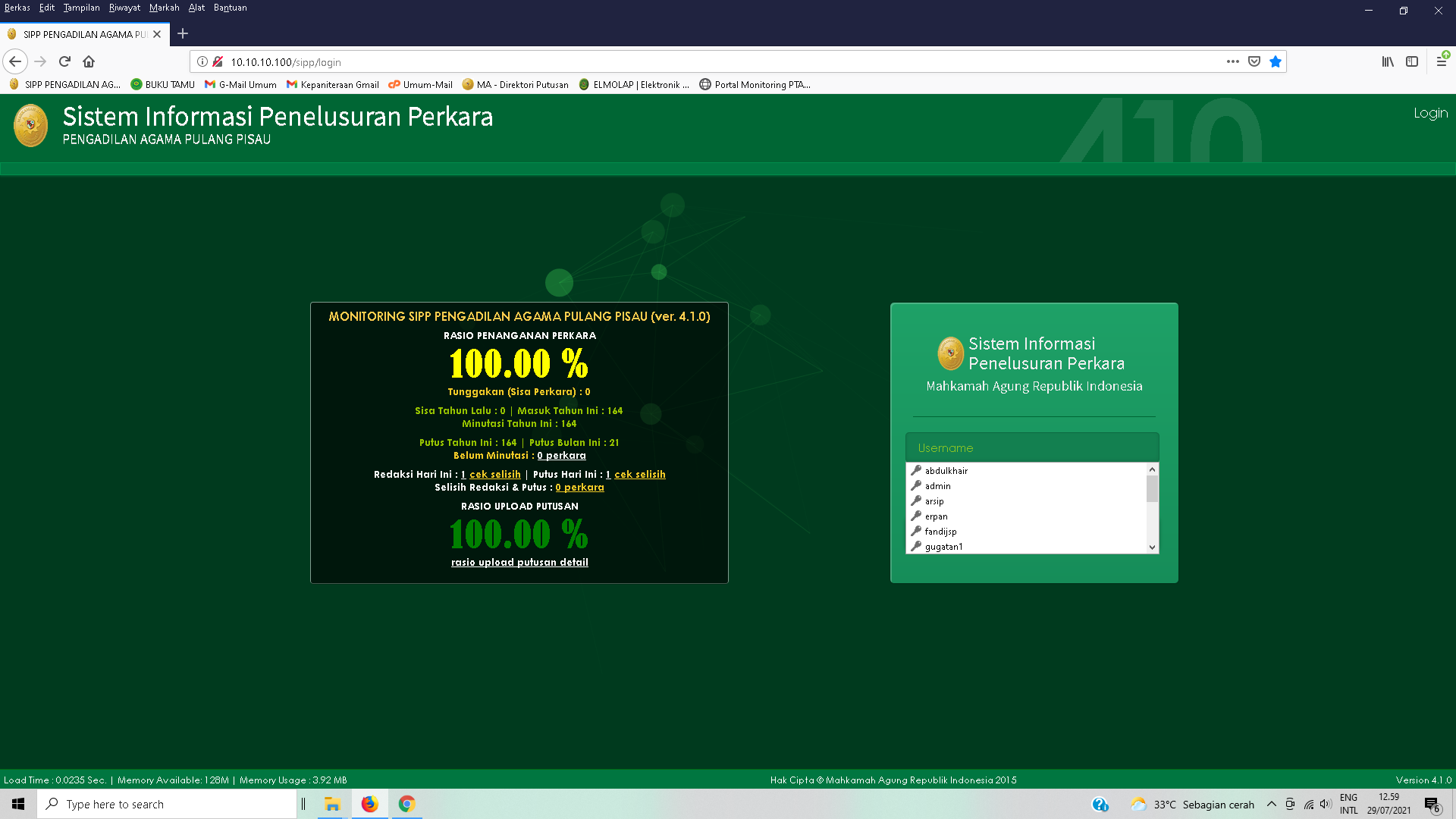
Task: Open the Markah menu
Action: coord(164,8)
